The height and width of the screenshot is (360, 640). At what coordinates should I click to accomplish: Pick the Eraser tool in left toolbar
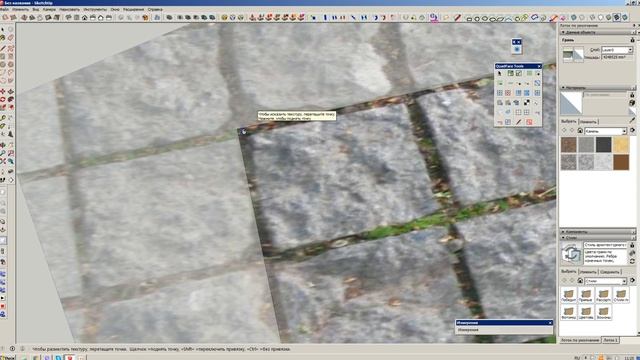click(11, 38)
